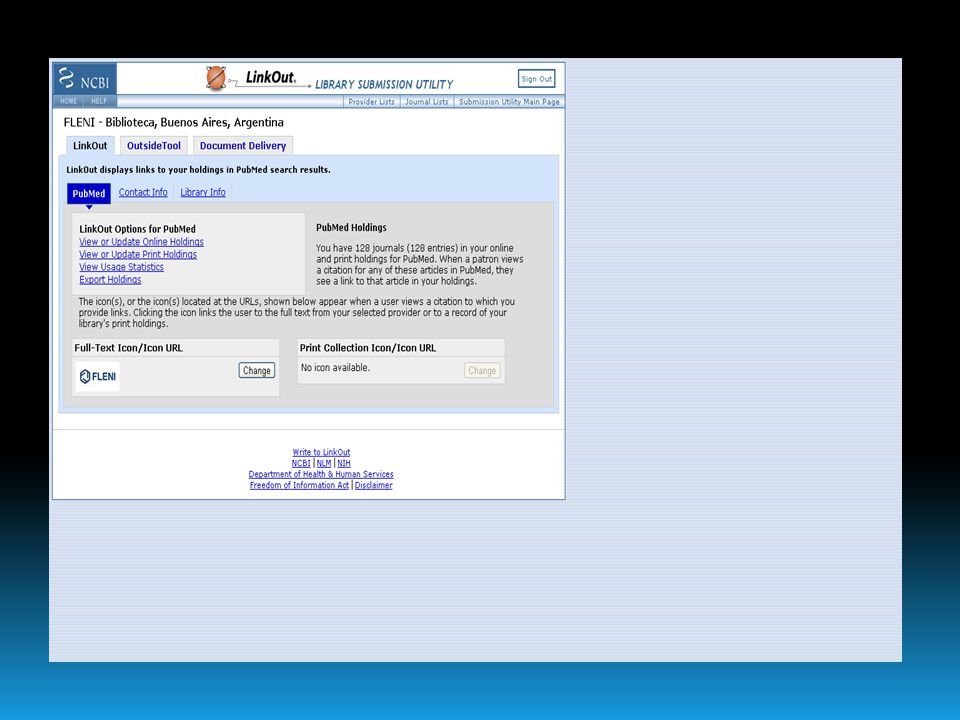Open Journal Lists

[426, 102]
